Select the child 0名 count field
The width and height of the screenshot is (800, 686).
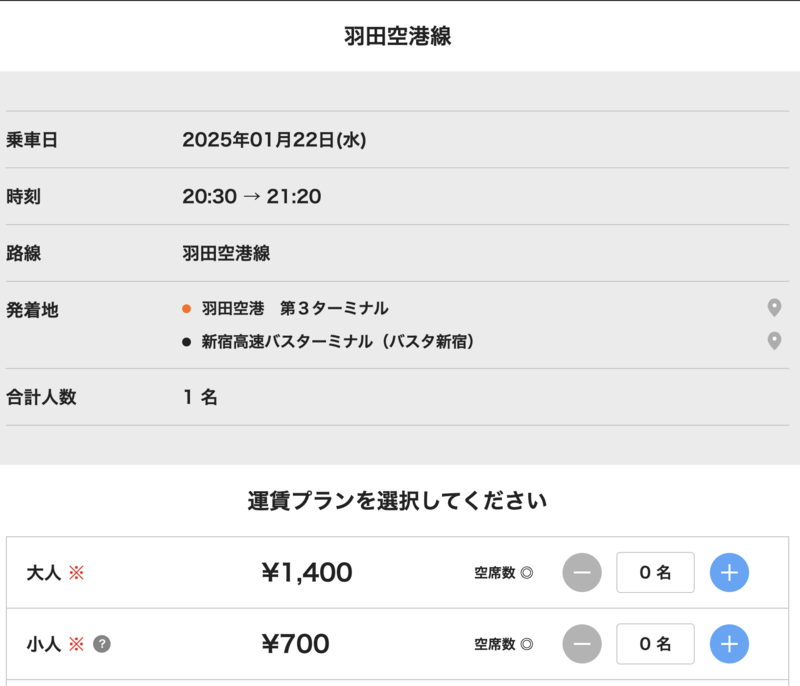coord(655,644)
